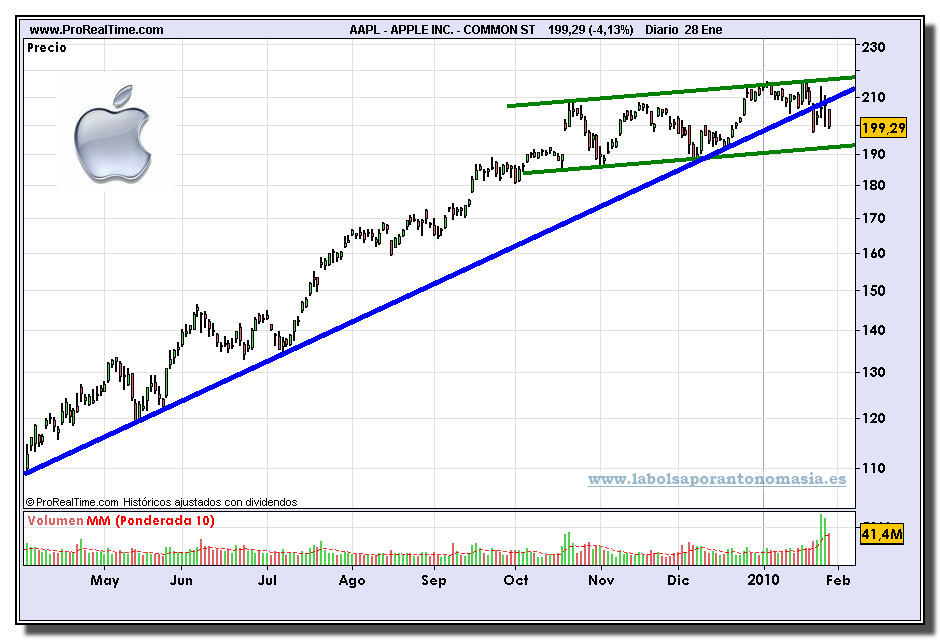Image resolution: width=940 pixels, height=640 pixels.
Task: Click the Dic label on time axis
Action: tap(678, 580)
